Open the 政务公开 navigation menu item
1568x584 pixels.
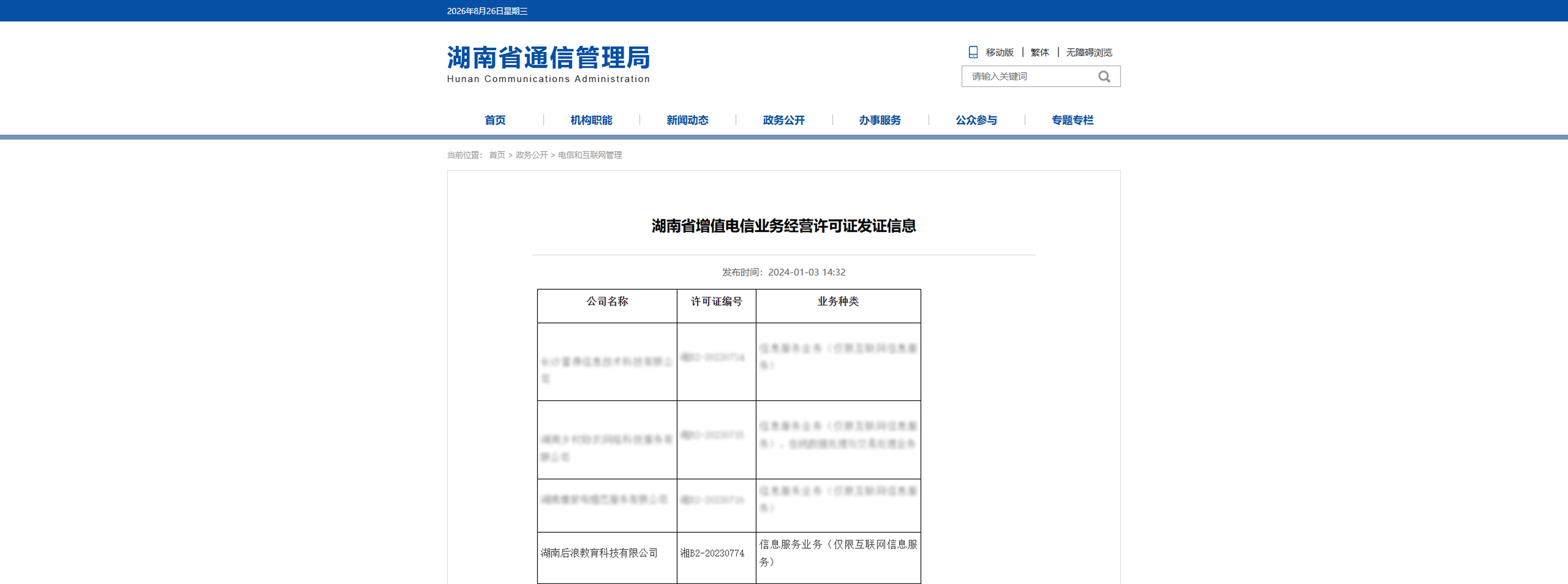[783, 121]
